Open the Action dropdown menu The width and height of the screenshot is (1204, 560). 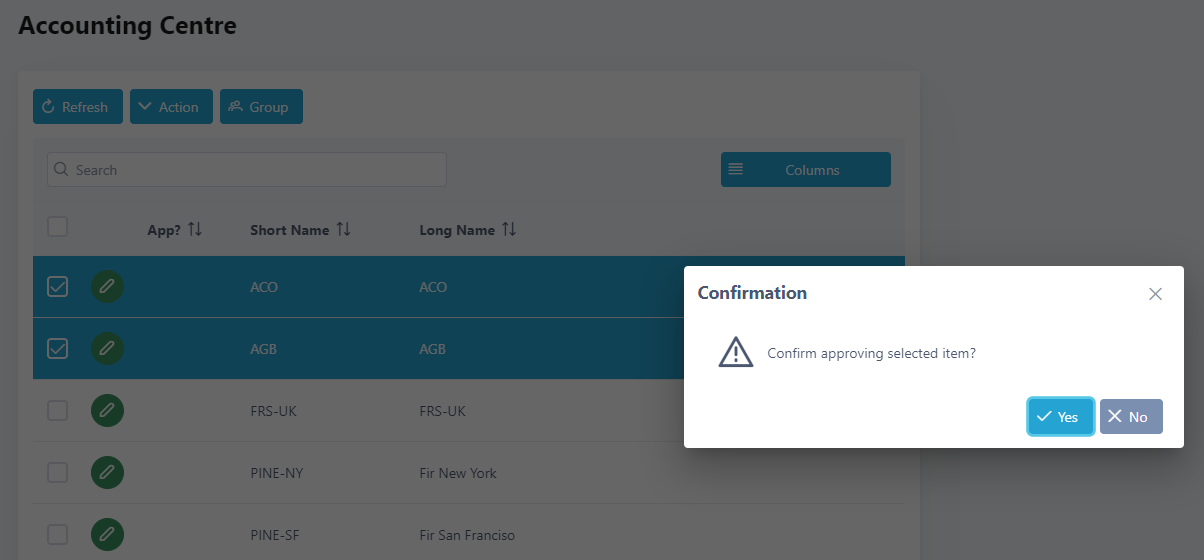point(171,107)
